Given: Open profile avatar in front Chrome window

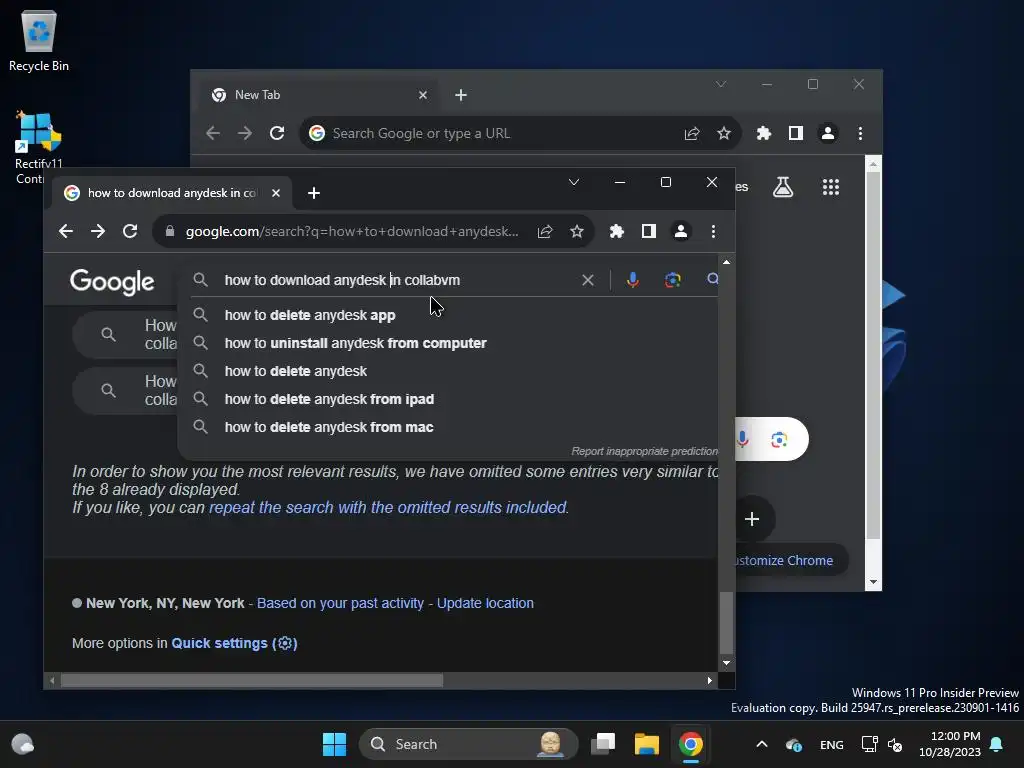Looking at the screenshot, I should tap(680, 231).
